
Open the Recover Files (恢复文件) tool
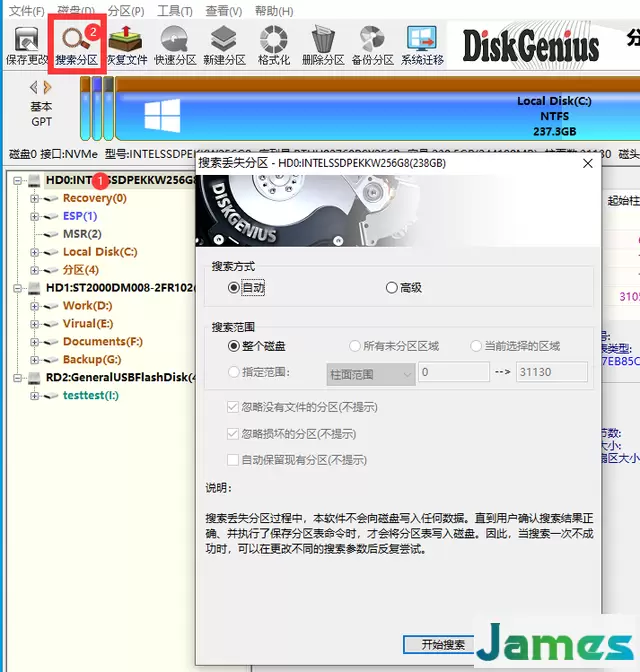tap(126, 45)
